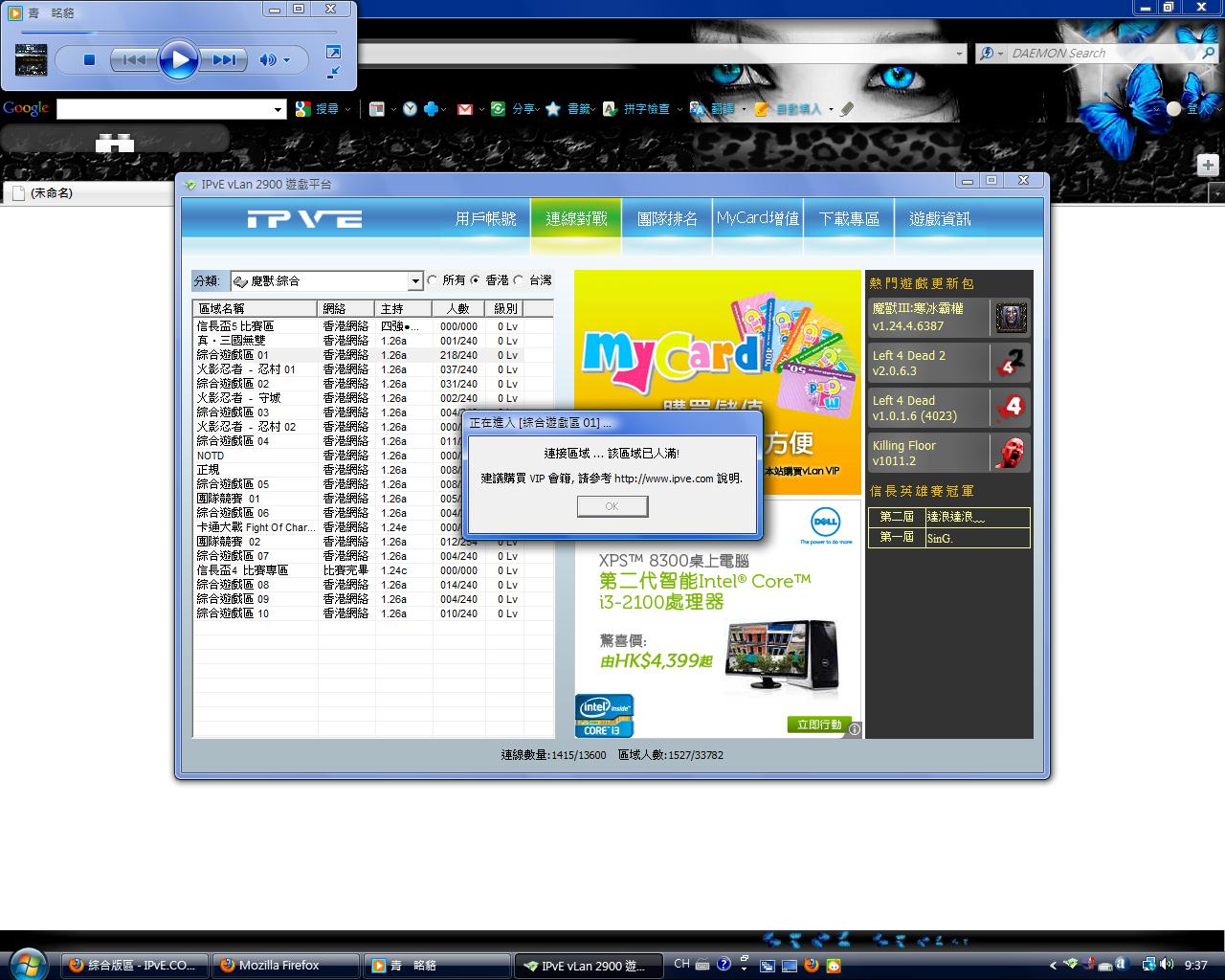The image size is (1225, 980).
Task: Select the 綜合遊戲區 10 row
Action: (x=373, y=613)
